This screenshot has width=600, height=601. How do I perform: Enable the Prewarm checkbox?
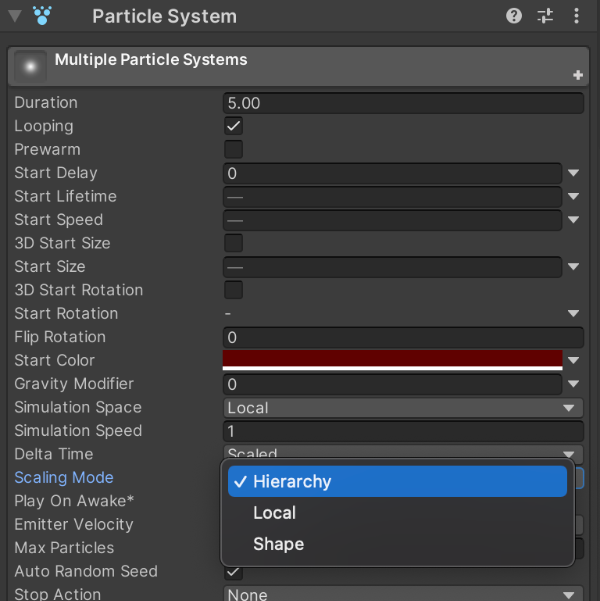point(233,149)
